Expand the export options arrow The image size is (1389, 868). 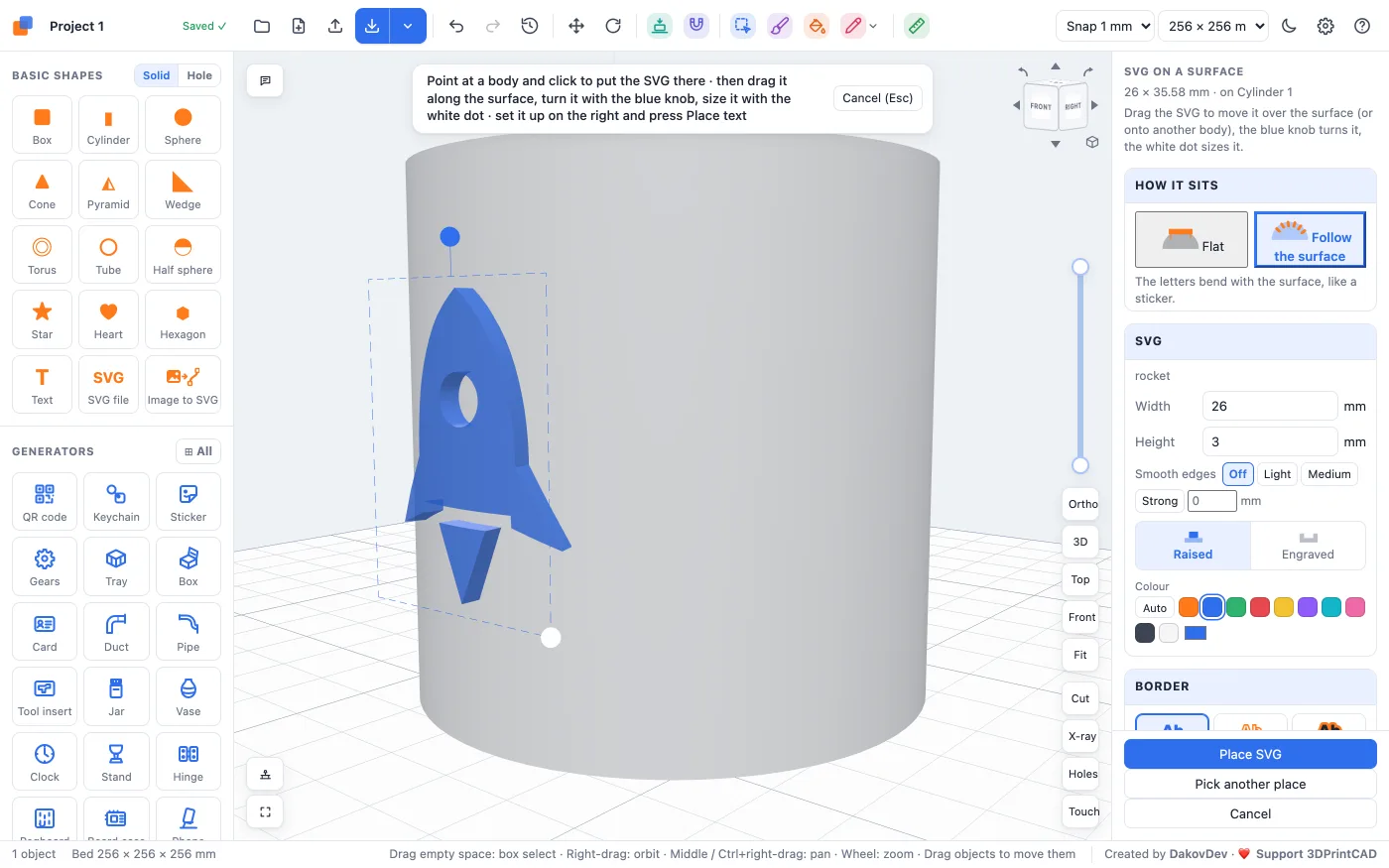click(x=408, y=26)
